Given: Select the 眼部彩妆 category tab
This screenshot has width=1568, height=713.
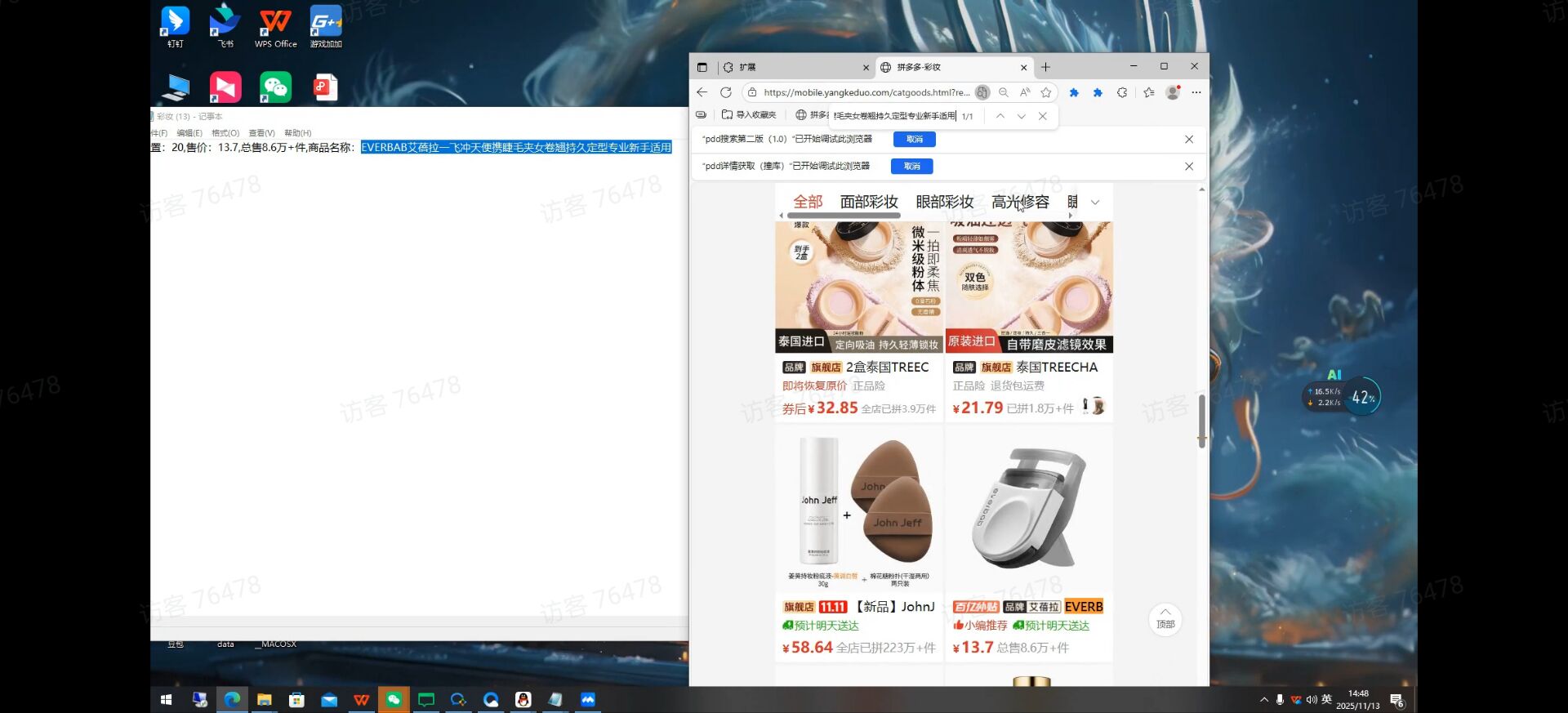Looking at the screenshot, I should click(945, 202).
